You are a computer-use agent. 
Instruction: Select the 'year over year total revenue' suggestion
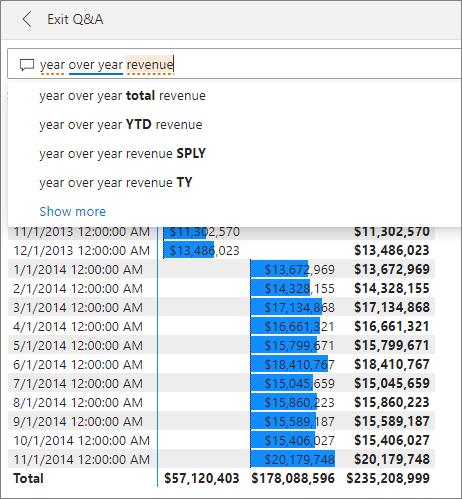pyautogui.click(x=123, y=96)
